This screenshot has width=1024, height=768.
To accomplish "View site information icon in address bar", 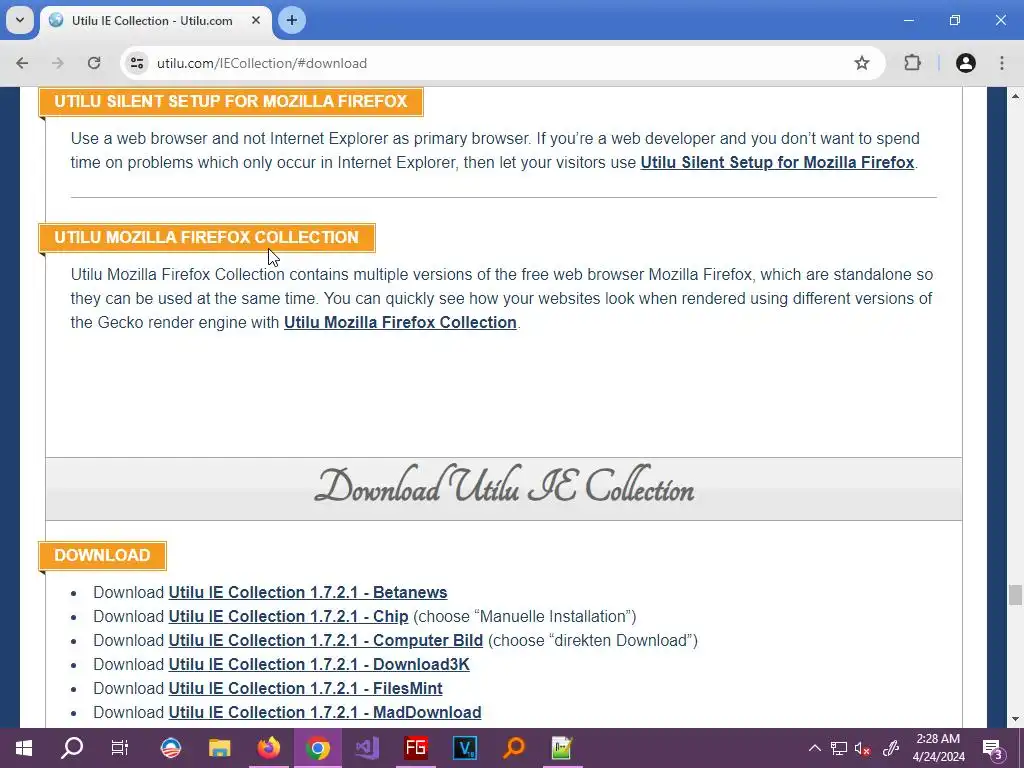I will click(136, 63).
